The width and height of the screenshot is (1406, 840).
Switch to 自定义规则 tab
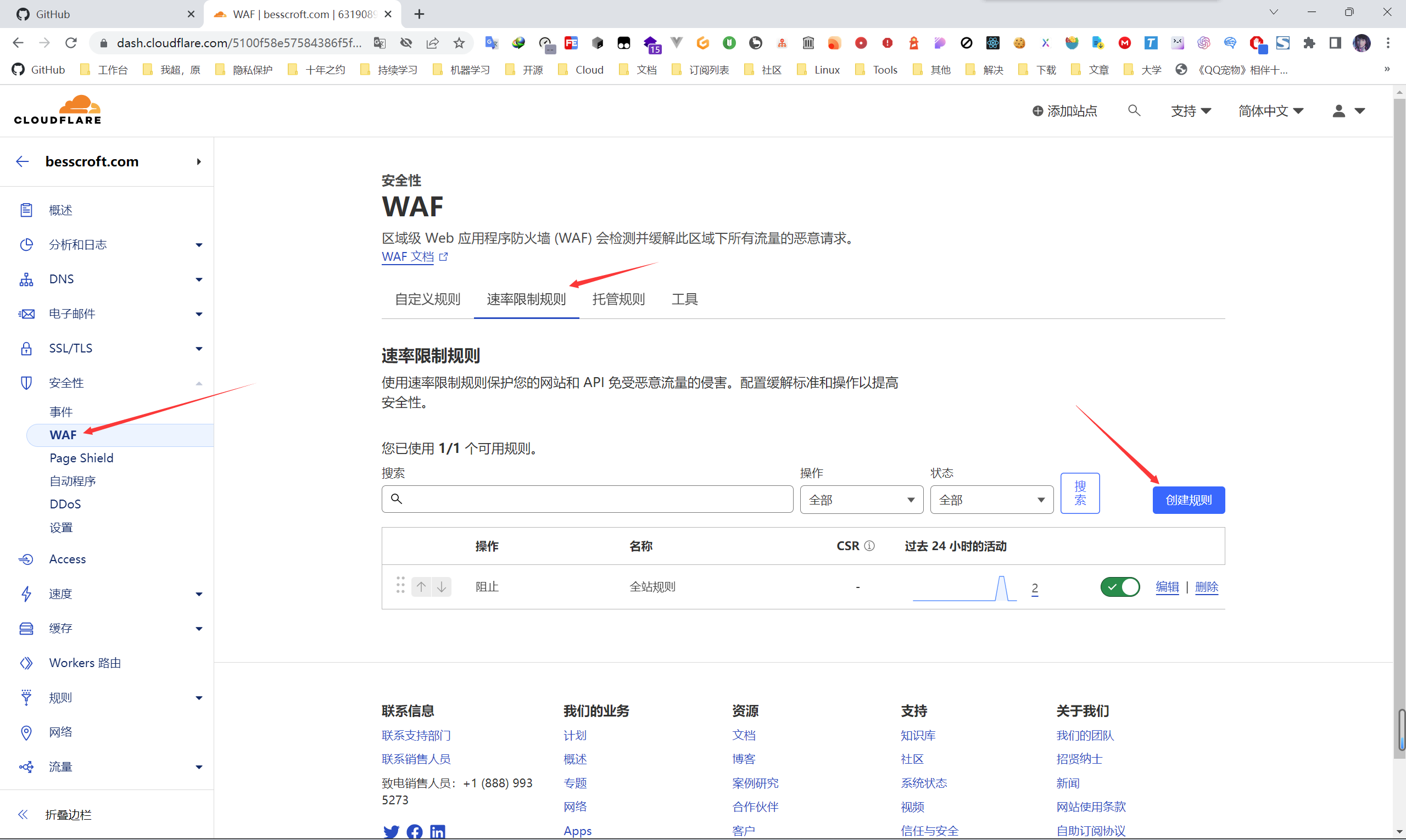427,299
